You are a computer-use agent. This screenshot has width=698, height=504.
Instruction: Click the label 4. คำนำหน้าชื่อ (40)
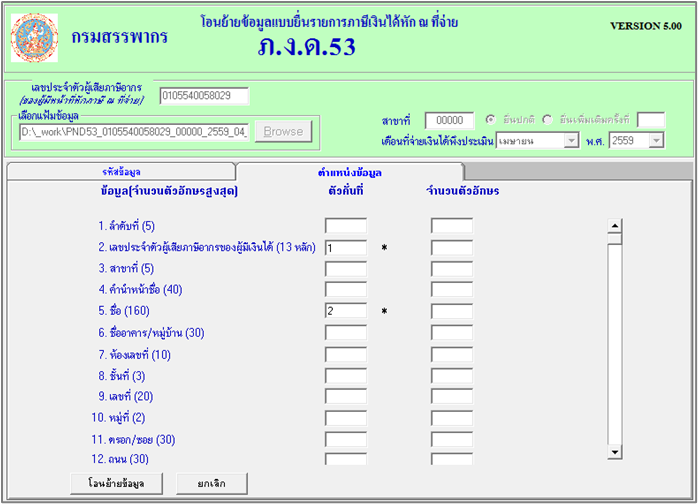[x=140, y=290]
